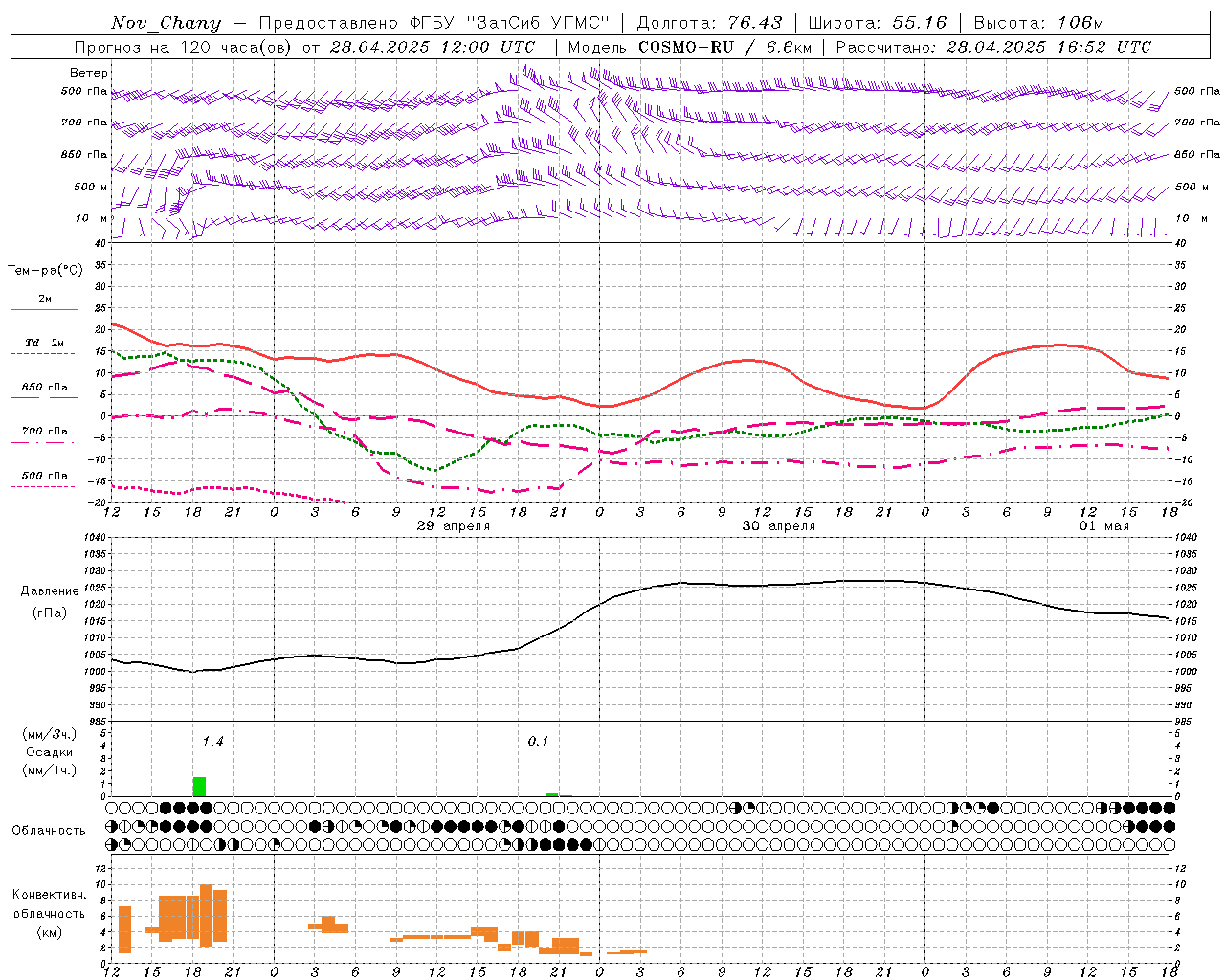
Task: Click the tall green precipitation bar
Action: click(x=199, y=787)
